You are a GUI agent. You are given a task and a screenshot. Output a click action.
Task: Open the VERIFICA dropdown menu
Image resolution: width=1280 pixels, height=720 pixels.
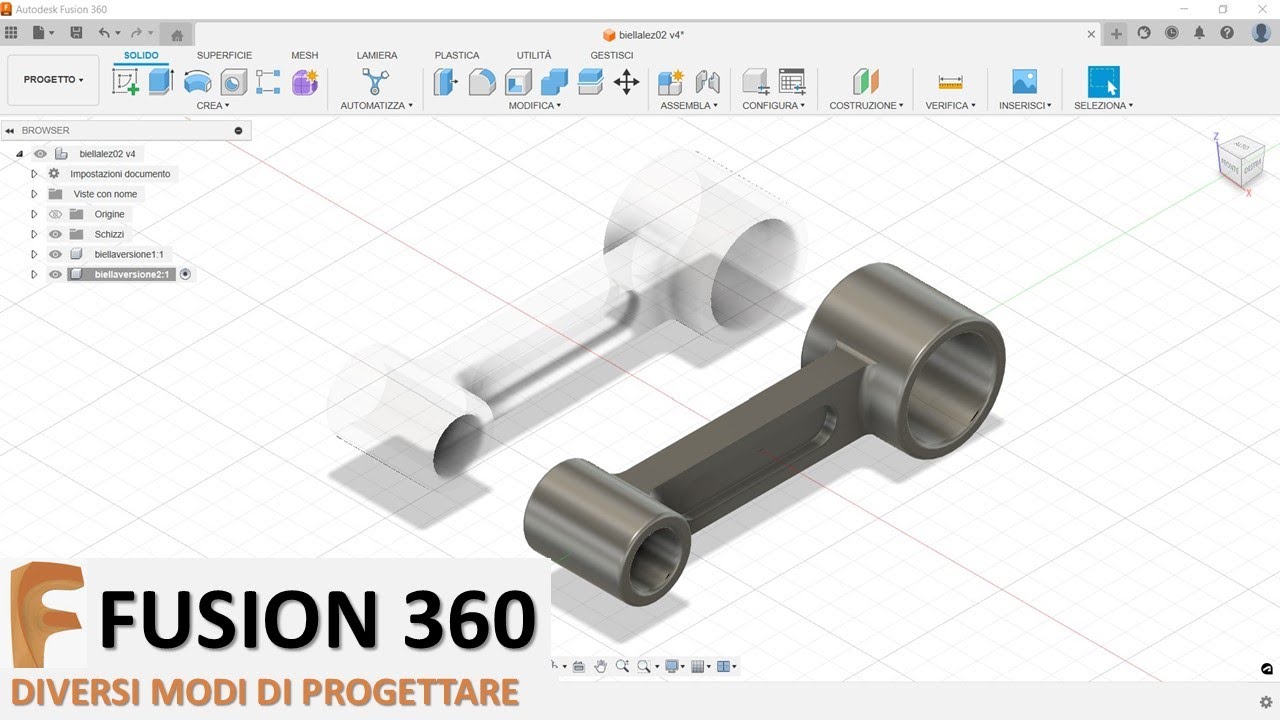click(x=950, y=105)
